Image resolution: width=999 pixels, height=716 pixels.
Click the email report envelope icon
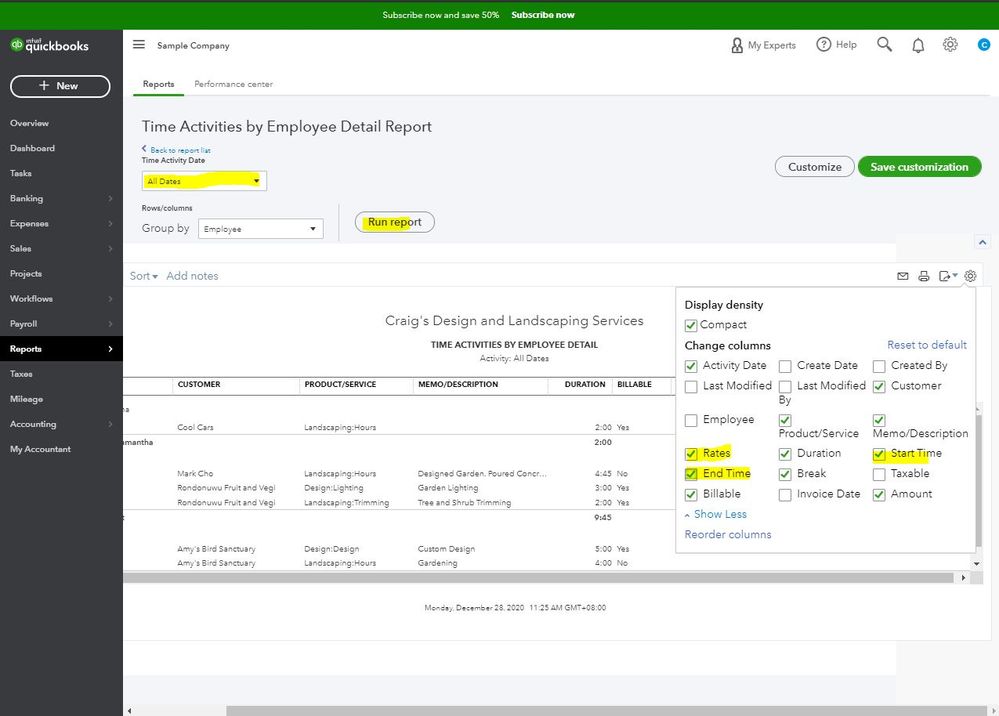[903, 276]
